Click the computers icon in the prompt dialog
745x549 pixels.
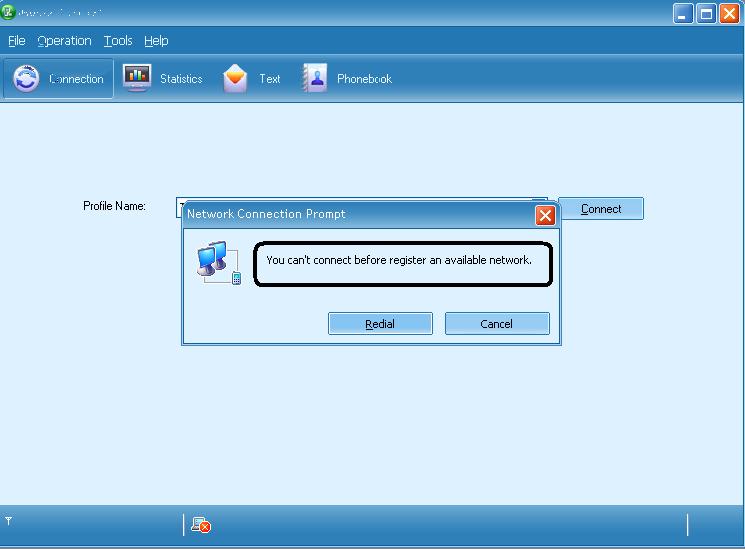(x=217, y=262)
